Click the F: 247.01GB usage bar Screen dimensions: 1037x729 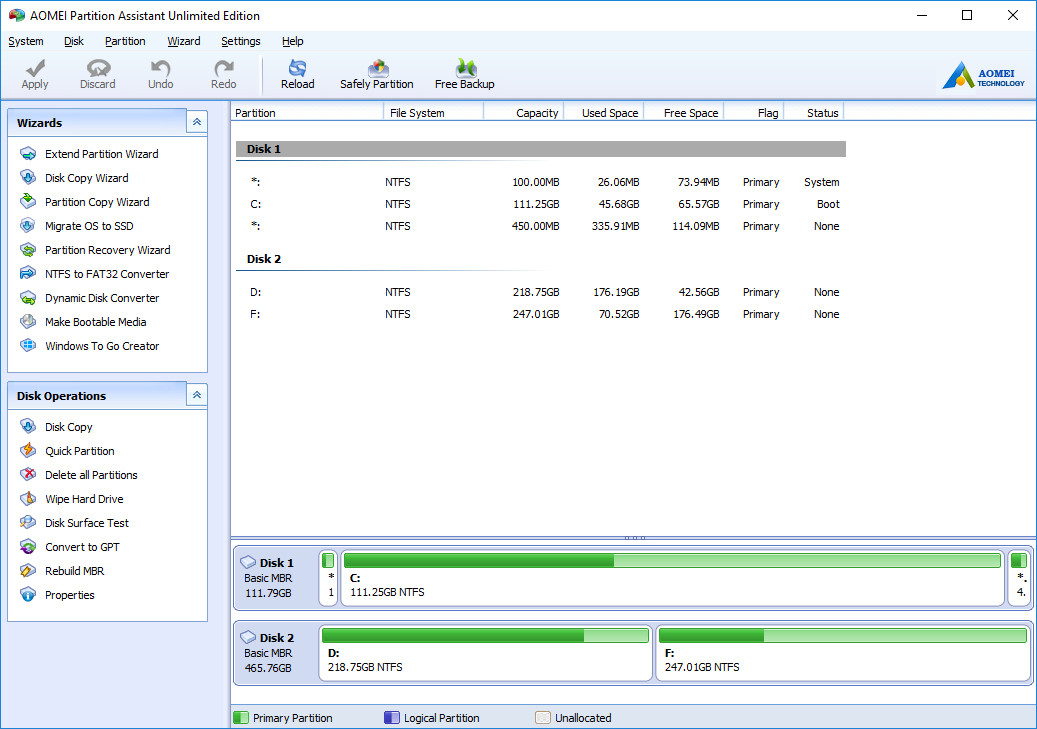point(843,636)
